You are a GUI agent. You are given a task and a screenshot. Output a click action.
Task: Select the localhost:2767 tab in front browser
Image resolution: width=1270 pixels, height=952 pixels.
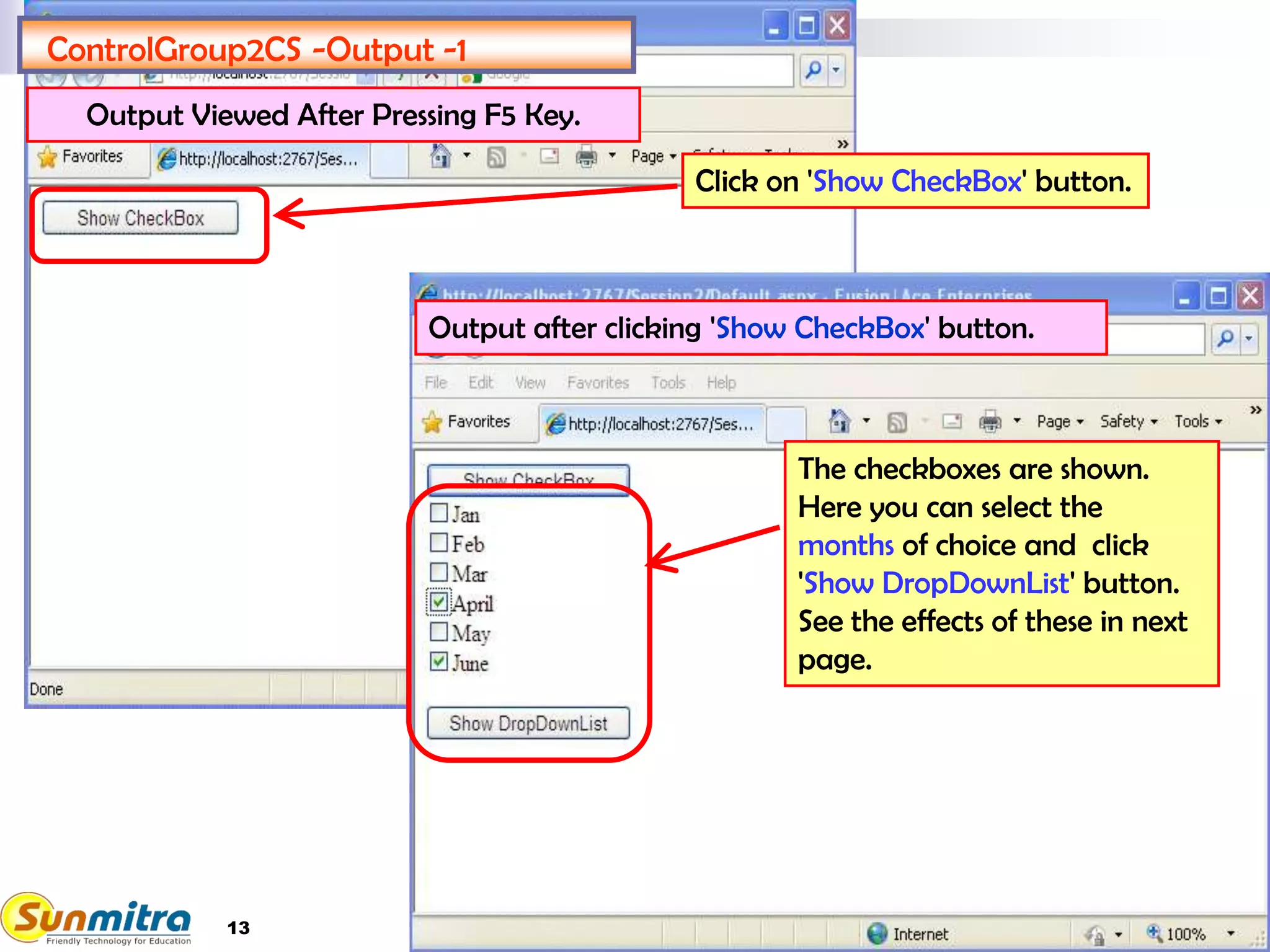651,424
